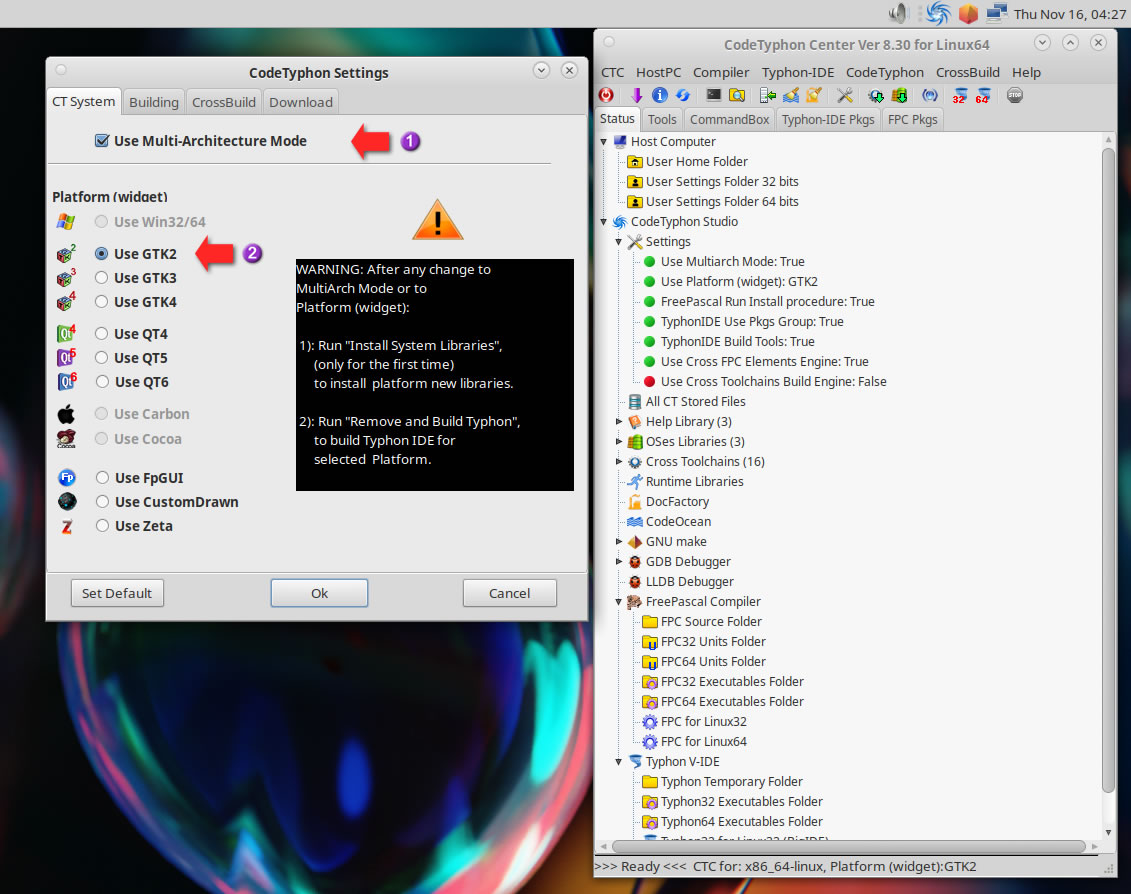Image resolution: width=1131 pixels, height=894 pixels.
Task: Click the blue info icon in toolbar
Action: (659, 96)
